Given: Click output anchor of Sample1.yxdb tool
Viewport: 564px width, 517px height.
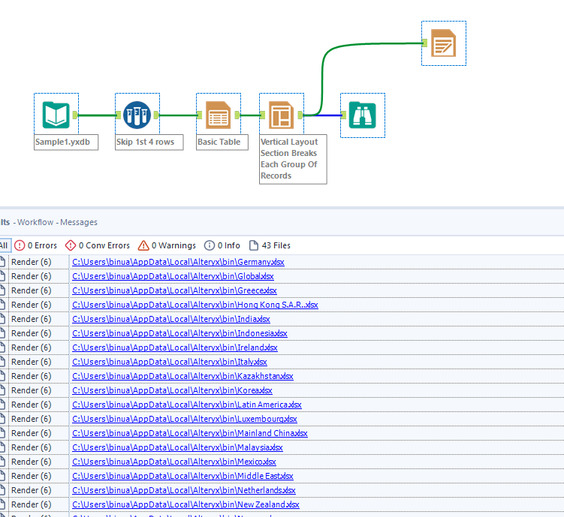Looking at the screenshot, I should [75, 115].
